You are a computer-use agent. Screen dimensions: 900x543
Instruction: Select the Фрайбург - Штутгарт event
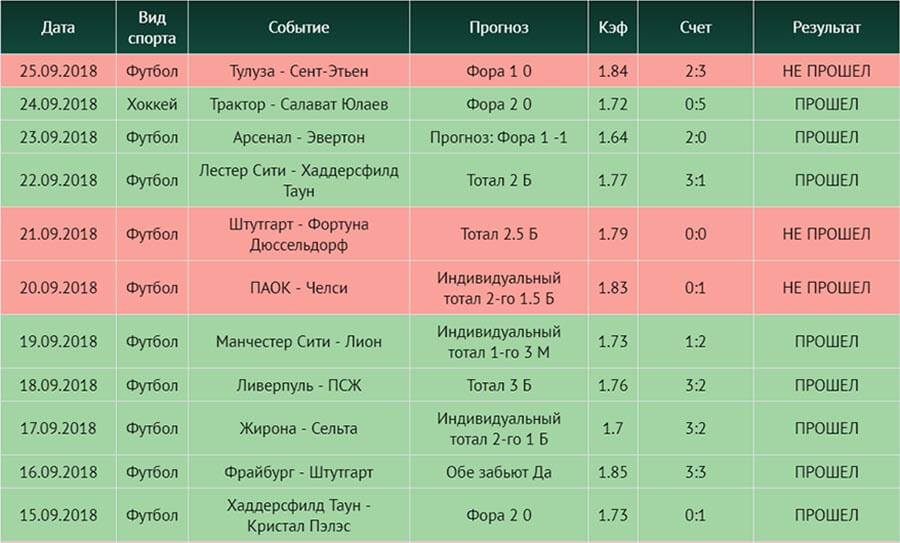click(298, 472)
